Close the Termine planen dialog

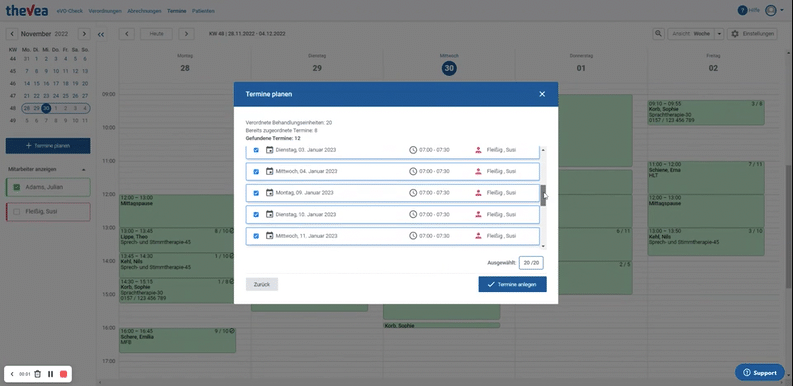click(x=542, y=94)
